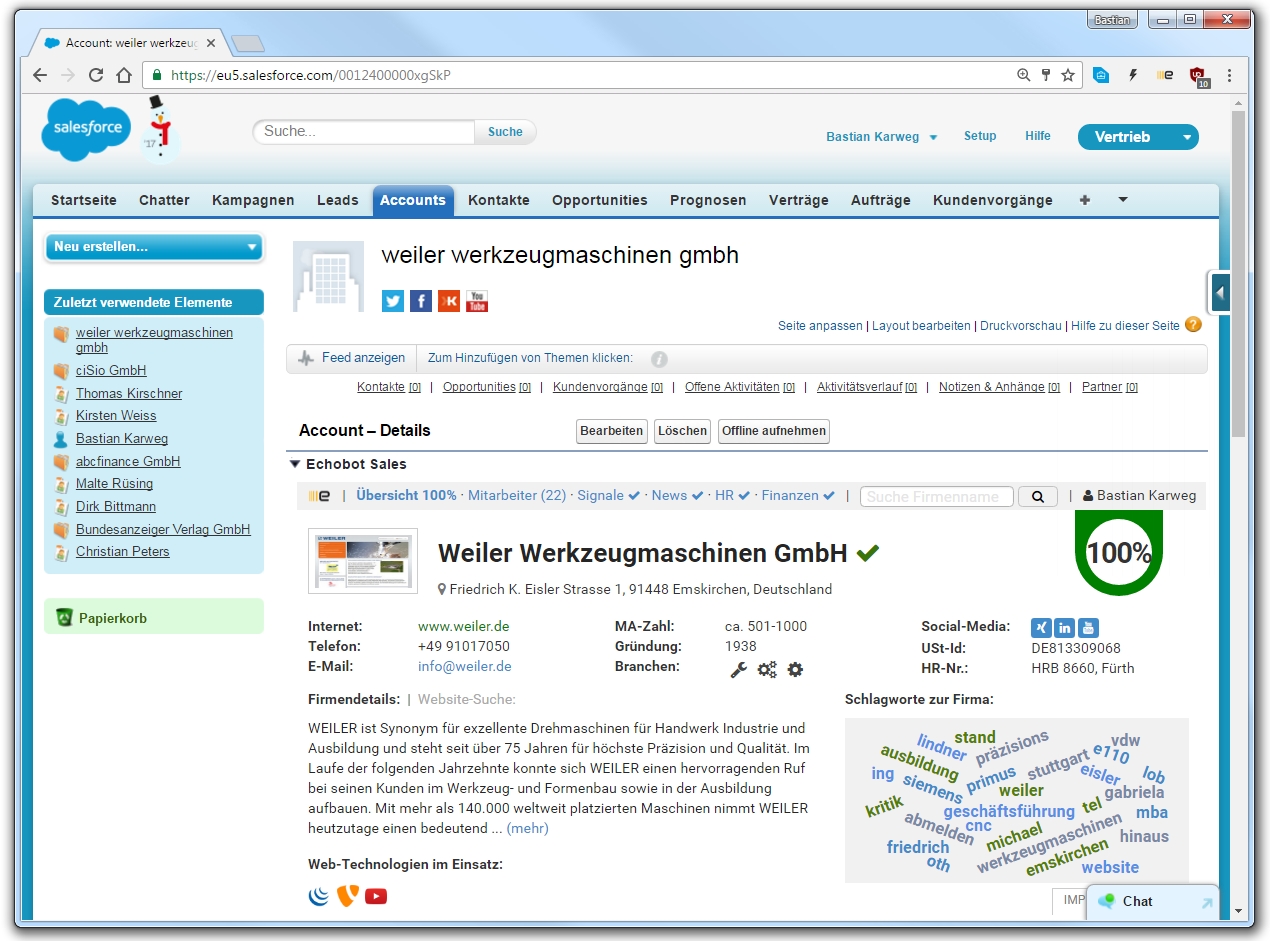Click the info icon next to the Themen text
Screen dimensions: 1270x941
tap(659, 359)
